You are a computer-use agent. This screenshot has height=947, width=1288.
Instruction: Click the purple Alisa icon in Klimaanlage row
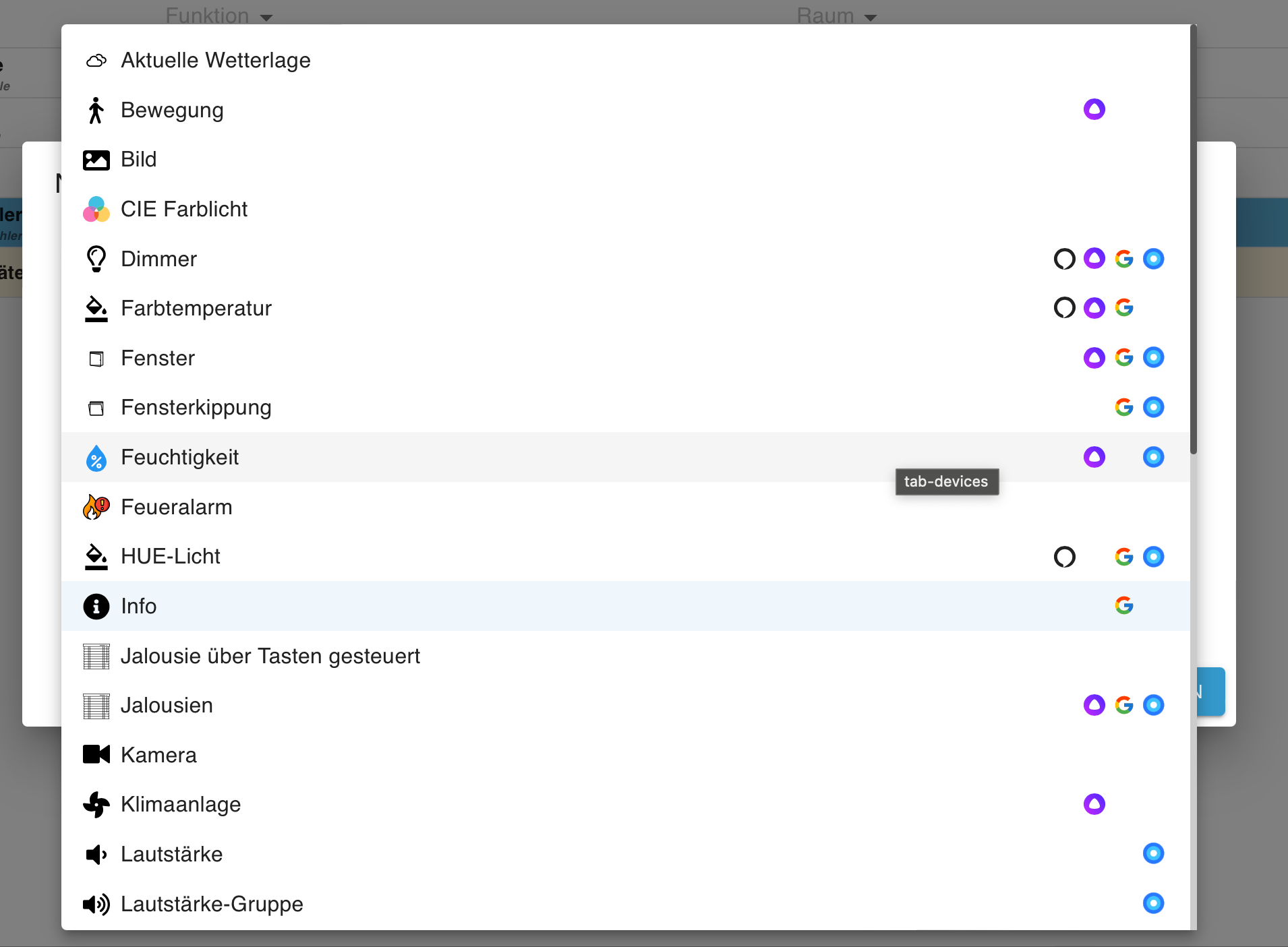[x=1094, y=804]
